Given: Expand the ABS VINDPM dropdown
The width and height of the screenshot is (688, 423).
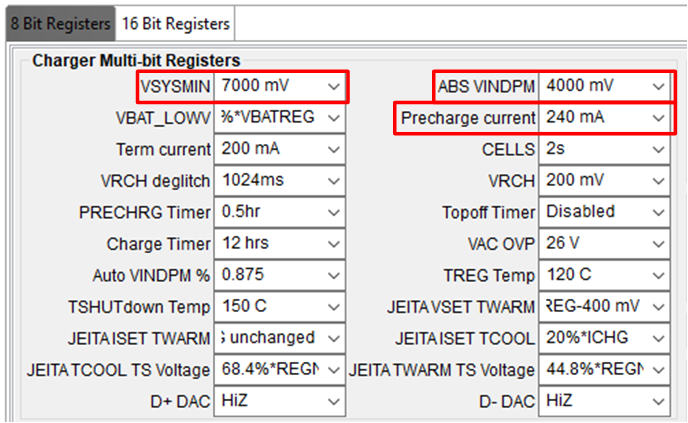Looking at the screenshot, I should (x=605, y=87).
